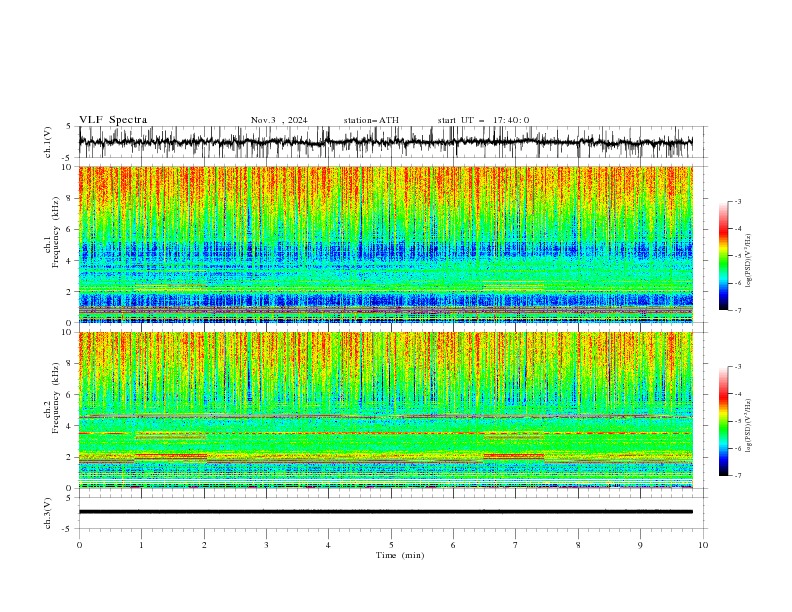Click inside the ch.1 spectrogram plot
The width and height of the screenshot is (792, 612).
(385, 244)
